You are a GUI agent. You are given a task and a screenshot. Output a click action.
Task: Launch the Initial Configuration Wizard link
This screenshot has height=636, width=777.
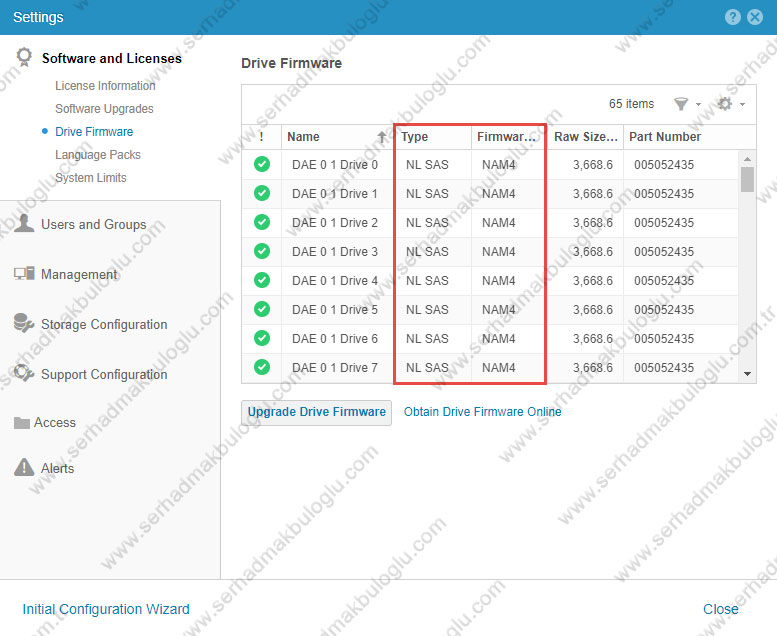(x=106, y=609)
